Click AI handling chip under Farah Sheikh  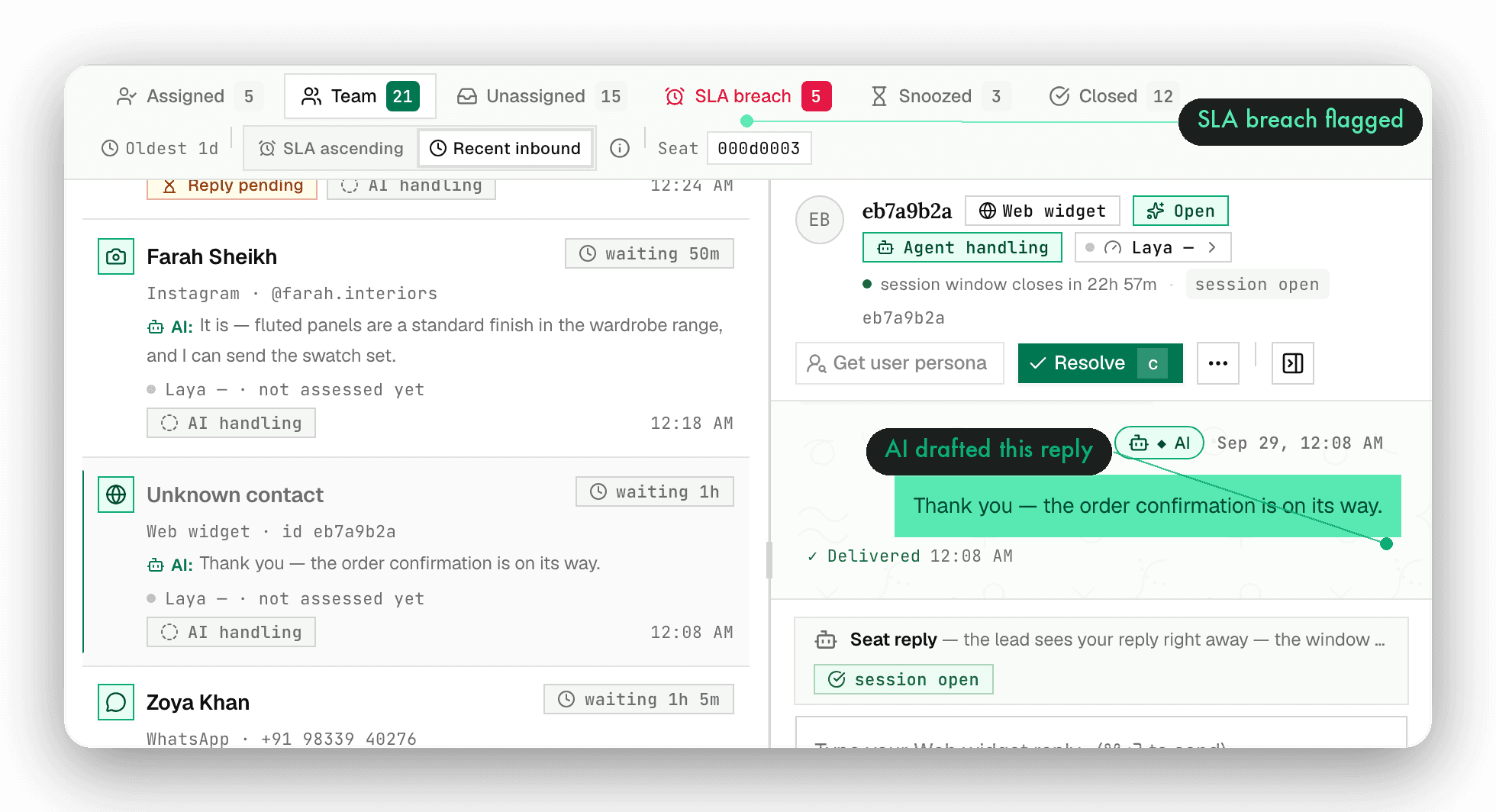pos(231,423)
